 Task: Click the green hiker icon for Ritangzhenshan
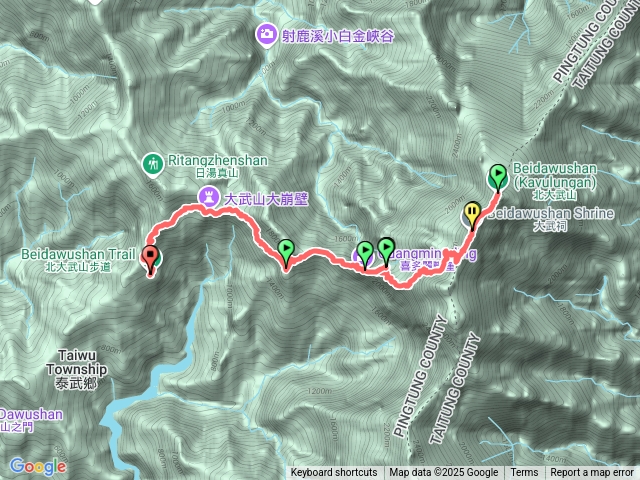153,164
